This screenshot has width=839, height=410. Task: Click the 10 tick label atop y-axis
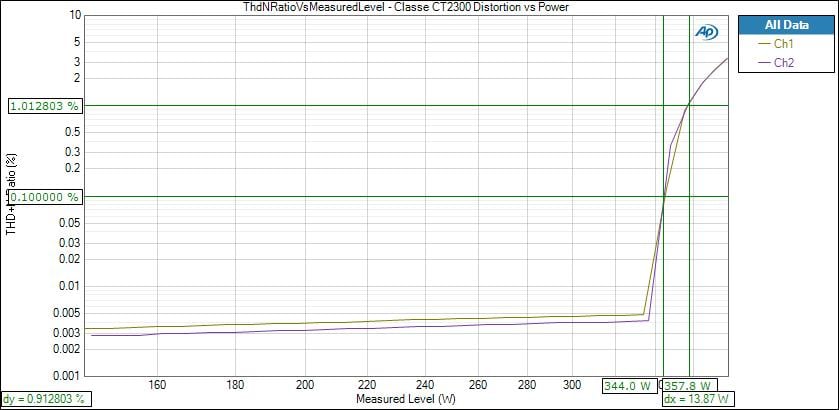pyautogui.click(x=75, y=16)
